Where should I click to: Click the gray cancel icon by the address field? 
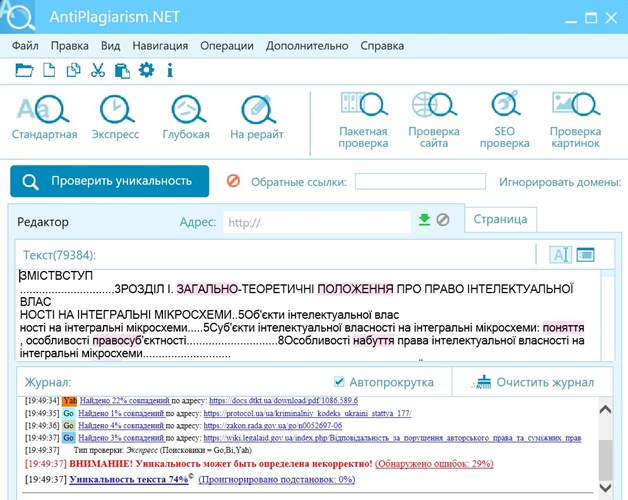click(443, 220)
